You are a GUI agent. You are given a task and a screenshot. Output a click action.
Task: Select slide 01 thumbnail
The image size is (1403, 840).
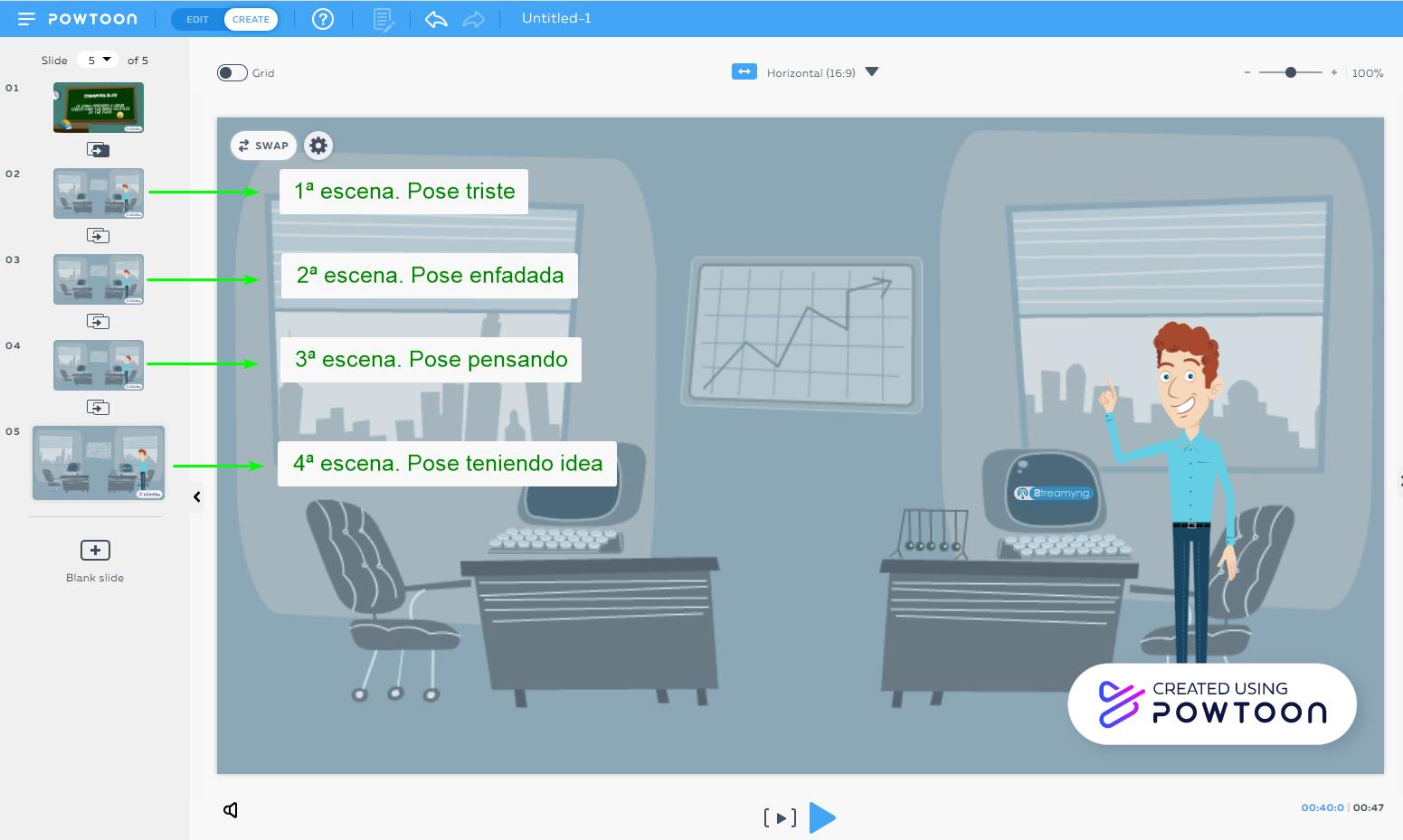(x=99, y=108)
